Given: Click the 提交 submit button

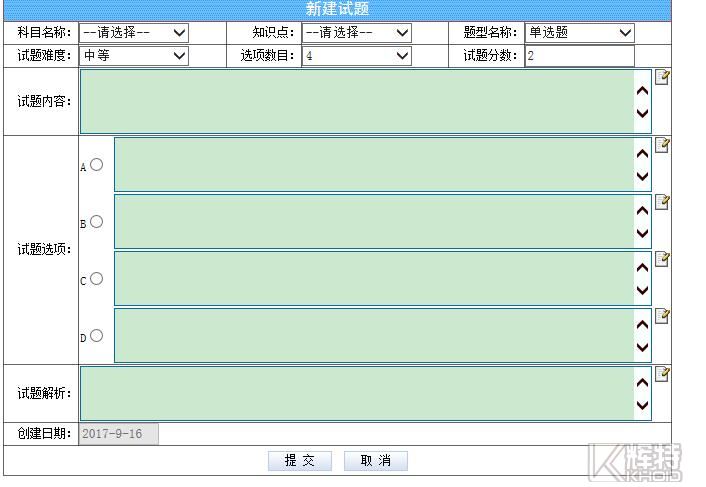Looking at the screenshot, I should pyautogui.click(x=300, y=461).
